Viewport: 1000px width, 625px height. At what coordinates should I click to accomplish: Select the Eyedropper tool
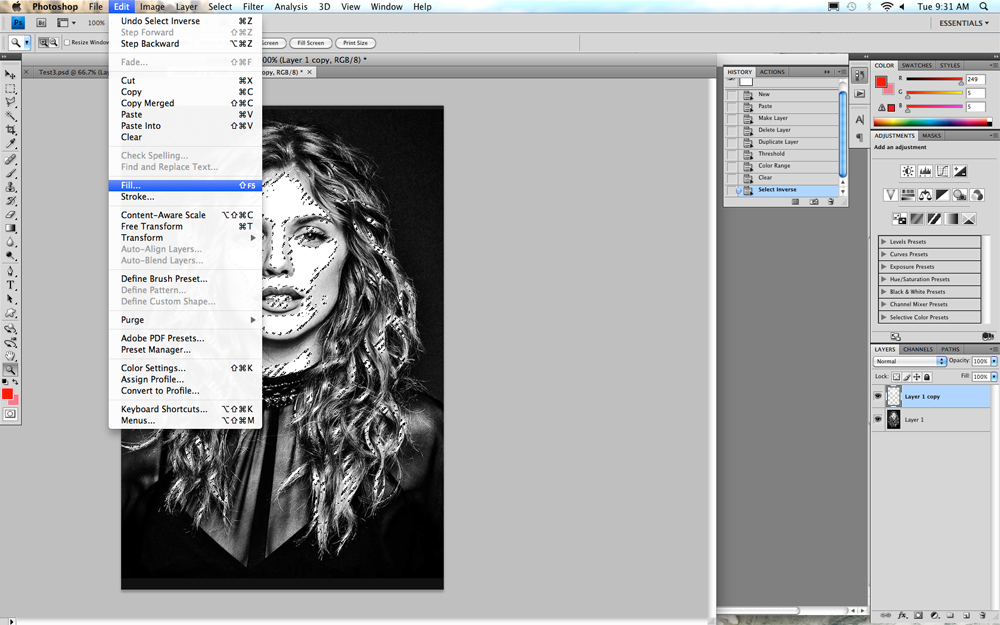tap(10, 143)
